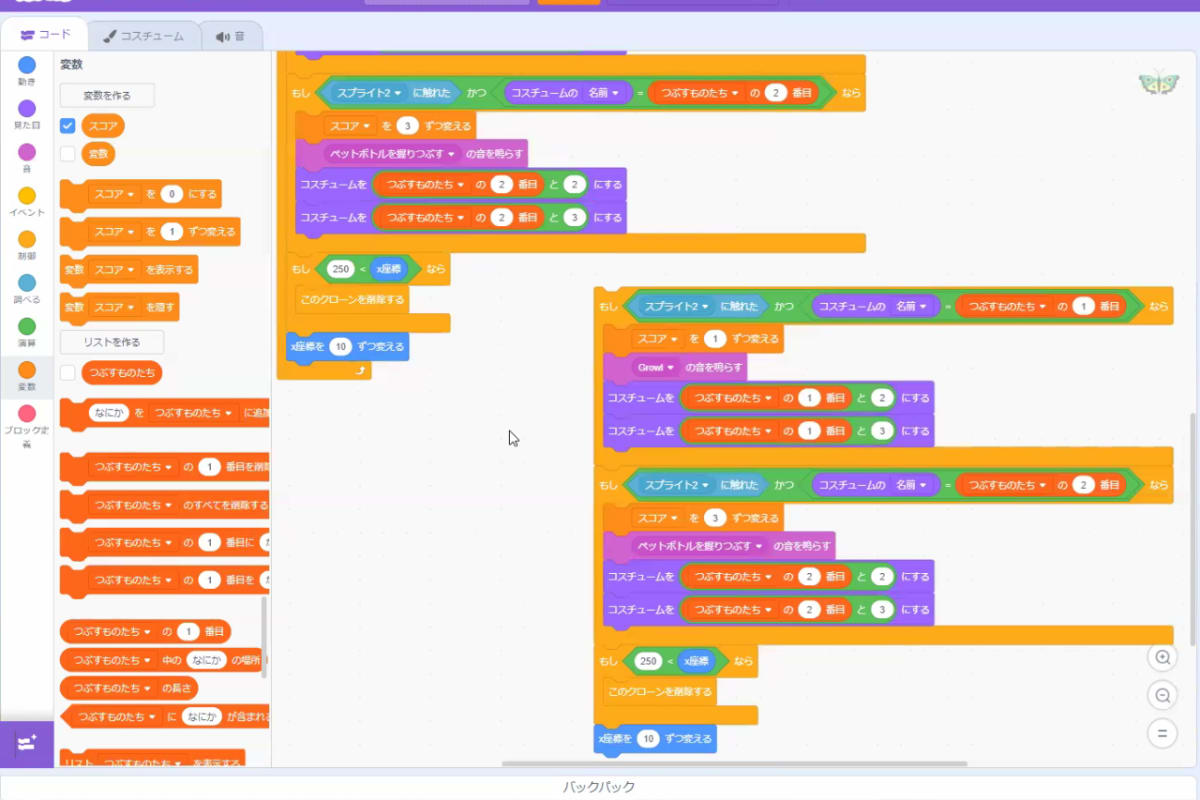Enable the 変数 variable checkbox
1200x800 pixels.
pyautogui.click(x=67, y=154)
